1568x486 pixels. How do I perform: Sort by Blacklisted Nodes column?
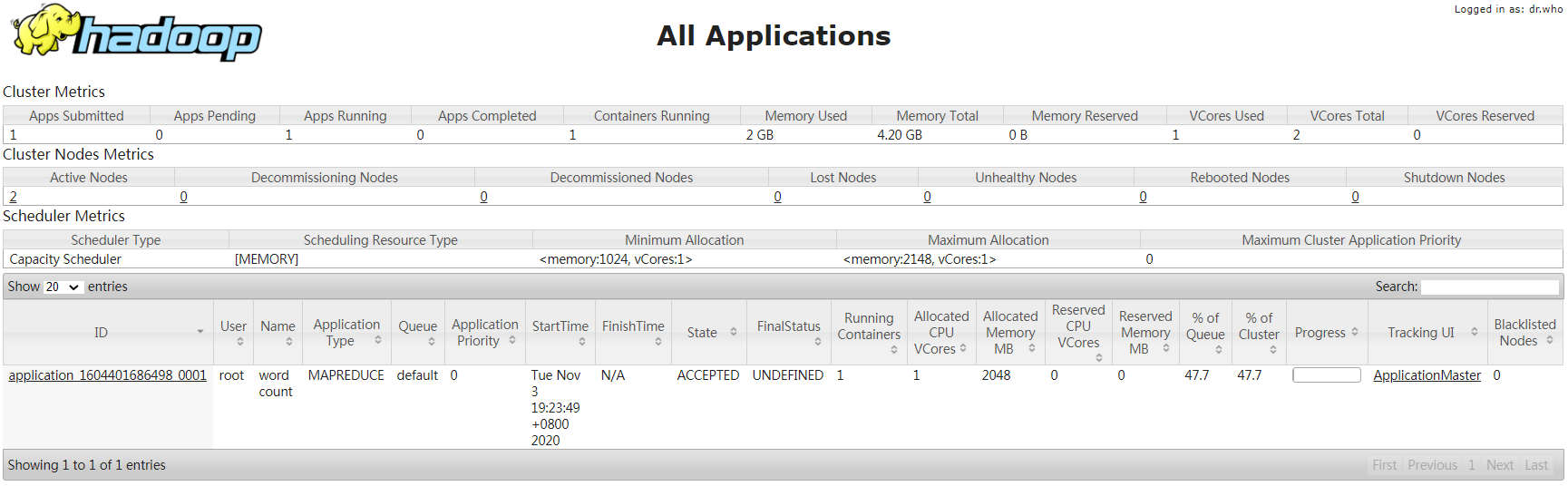pos(1524,333)
